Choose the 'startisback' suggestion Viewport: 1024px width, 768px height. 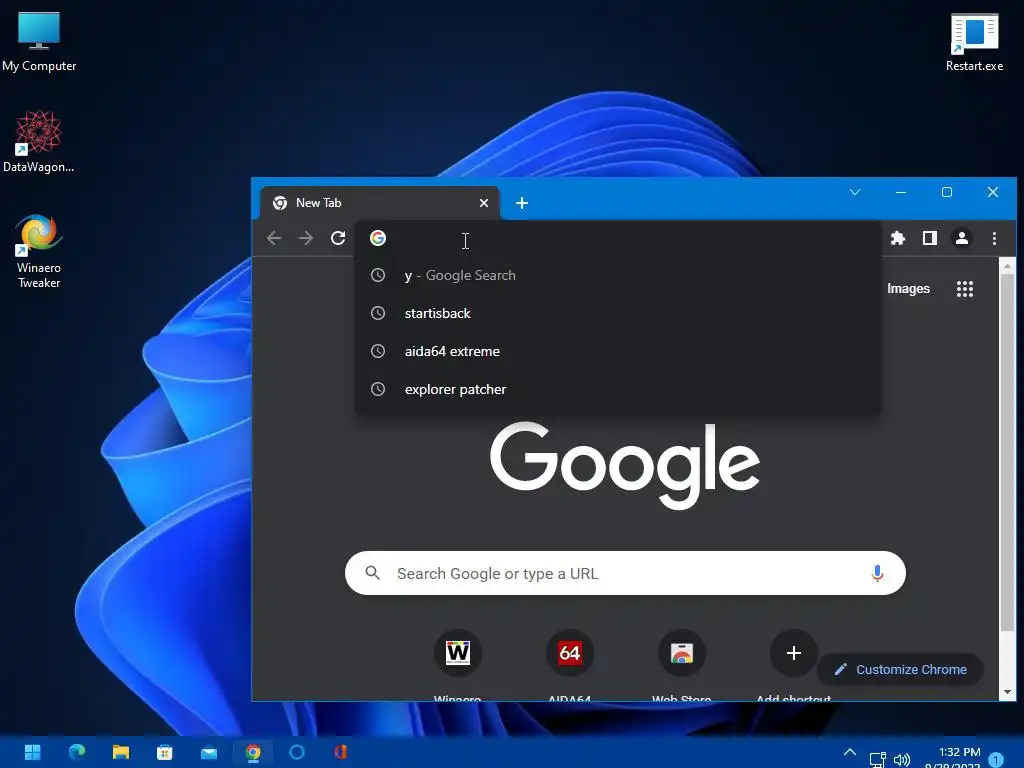(x=618, y=313)
